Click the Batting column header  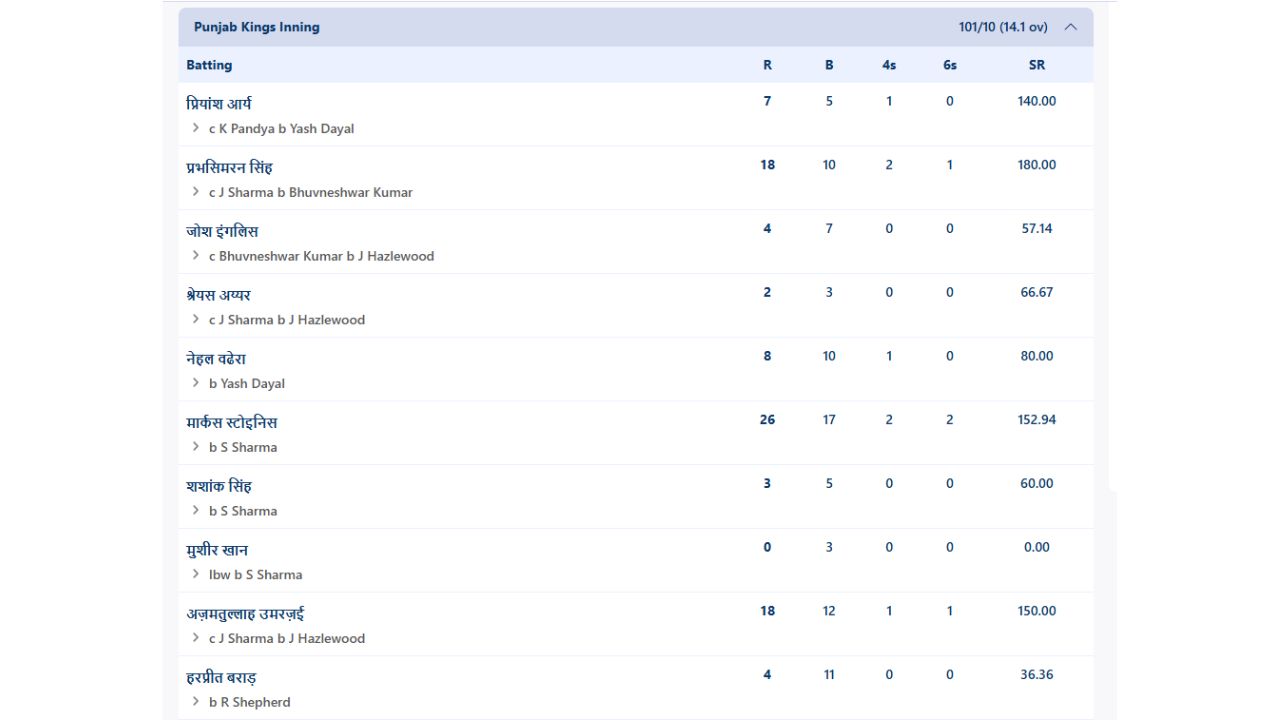[x=209, y=65]
